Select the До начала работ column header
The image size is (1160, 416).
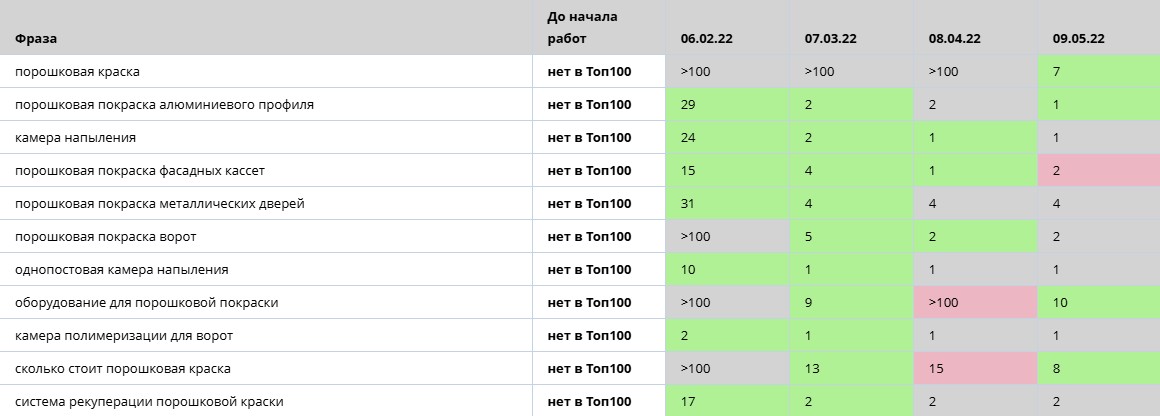point(582,27)
